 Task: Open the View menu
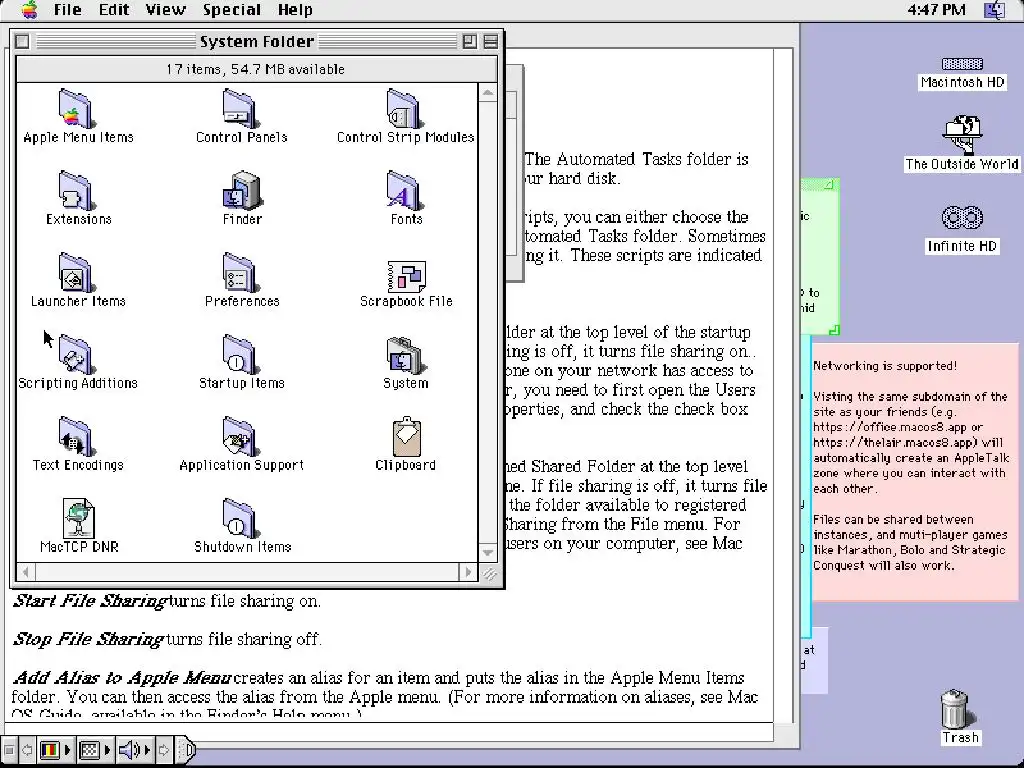click(165, 10)
